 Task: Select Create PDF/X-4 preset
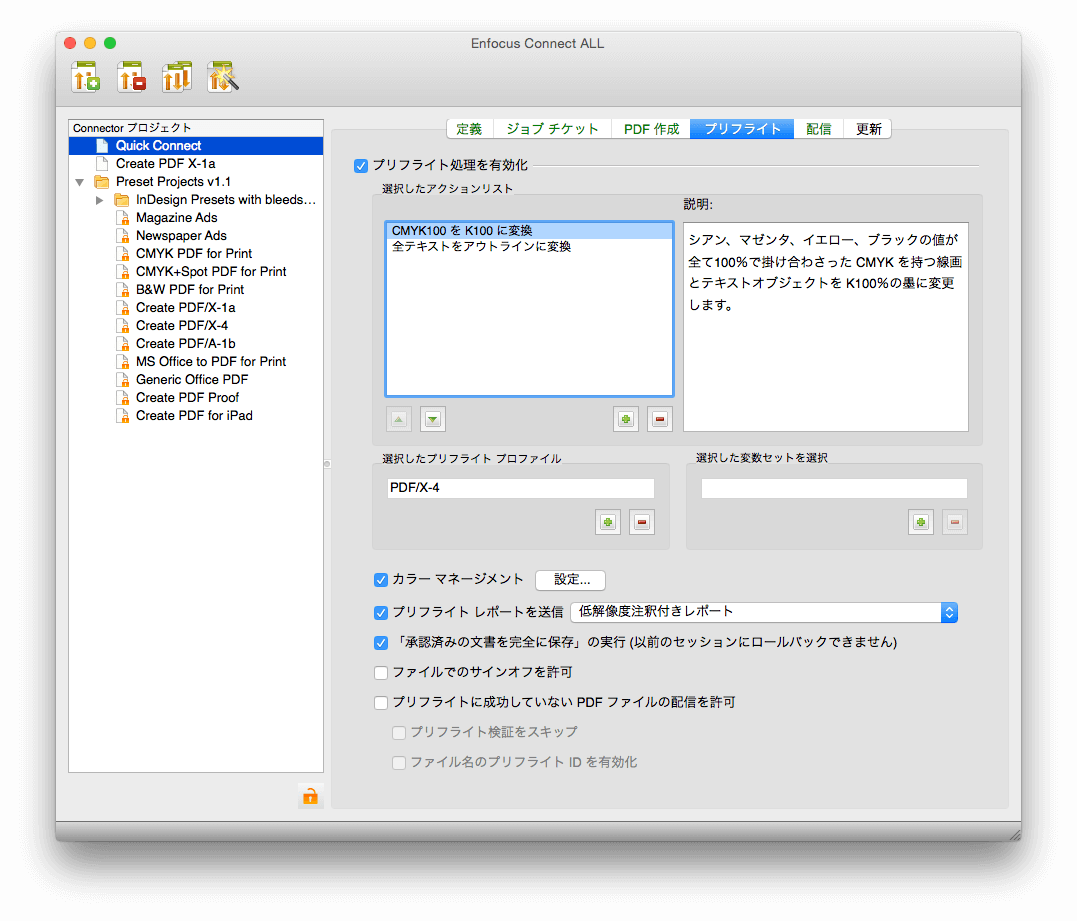(x=196, y=326)
